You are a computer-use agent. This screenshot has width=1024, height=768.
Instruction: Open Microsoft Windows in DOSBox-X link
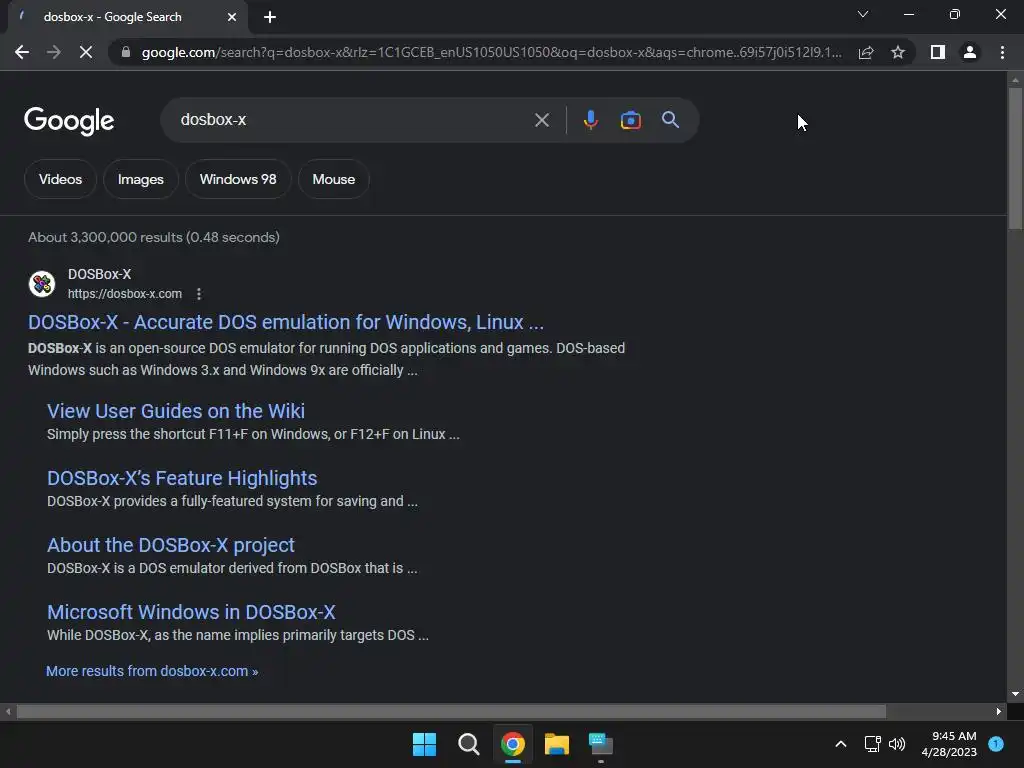pos(191,612)
